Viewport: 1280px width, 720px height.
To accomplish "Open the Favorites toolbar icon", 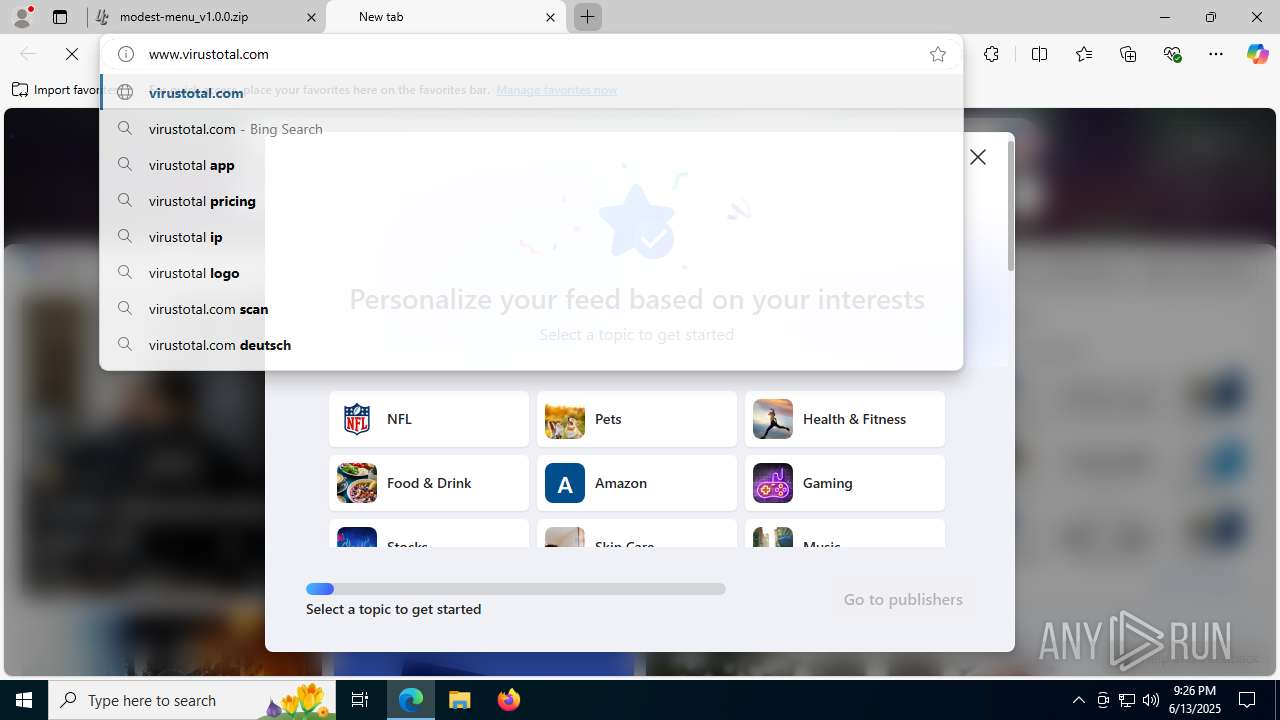I will point(1084,54).
